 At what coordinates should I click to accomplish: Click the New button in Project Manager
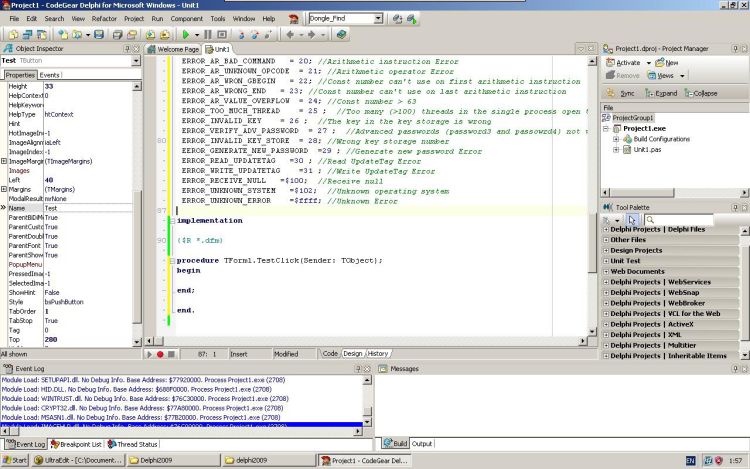(x=667, y=63)
